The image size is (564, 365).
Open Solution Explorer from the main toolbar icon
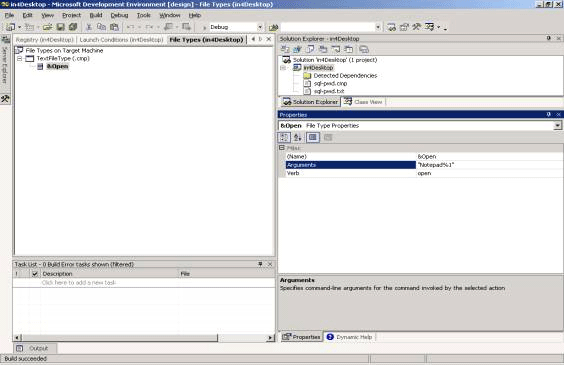pyautogui.click(x=392, y=27)
